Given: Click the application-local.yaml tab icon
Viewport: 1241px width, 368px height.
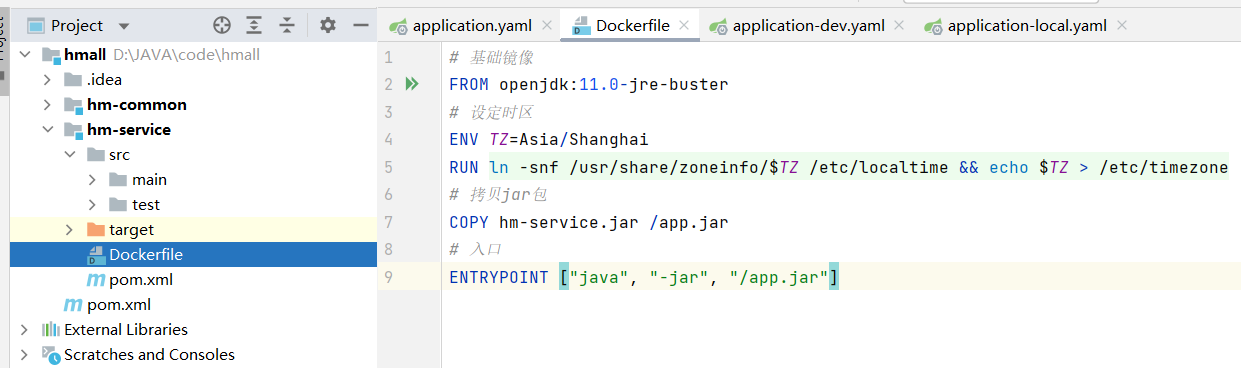Looking at the screenshot, I should click(933, 27).
